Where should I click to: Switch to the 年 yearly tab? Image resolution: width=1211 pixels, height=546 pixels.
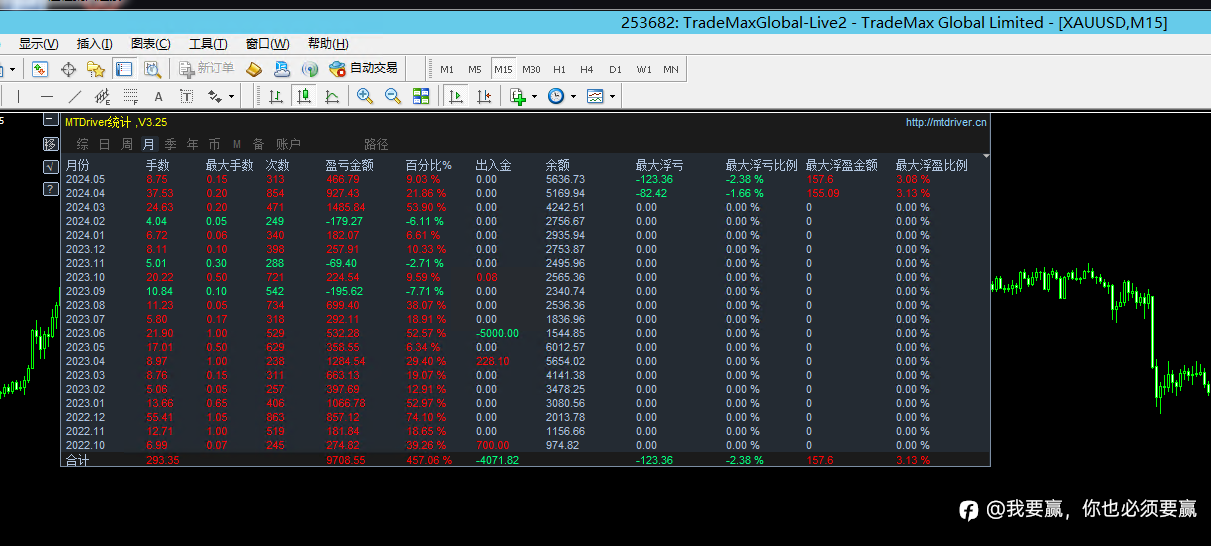(193, 144)
